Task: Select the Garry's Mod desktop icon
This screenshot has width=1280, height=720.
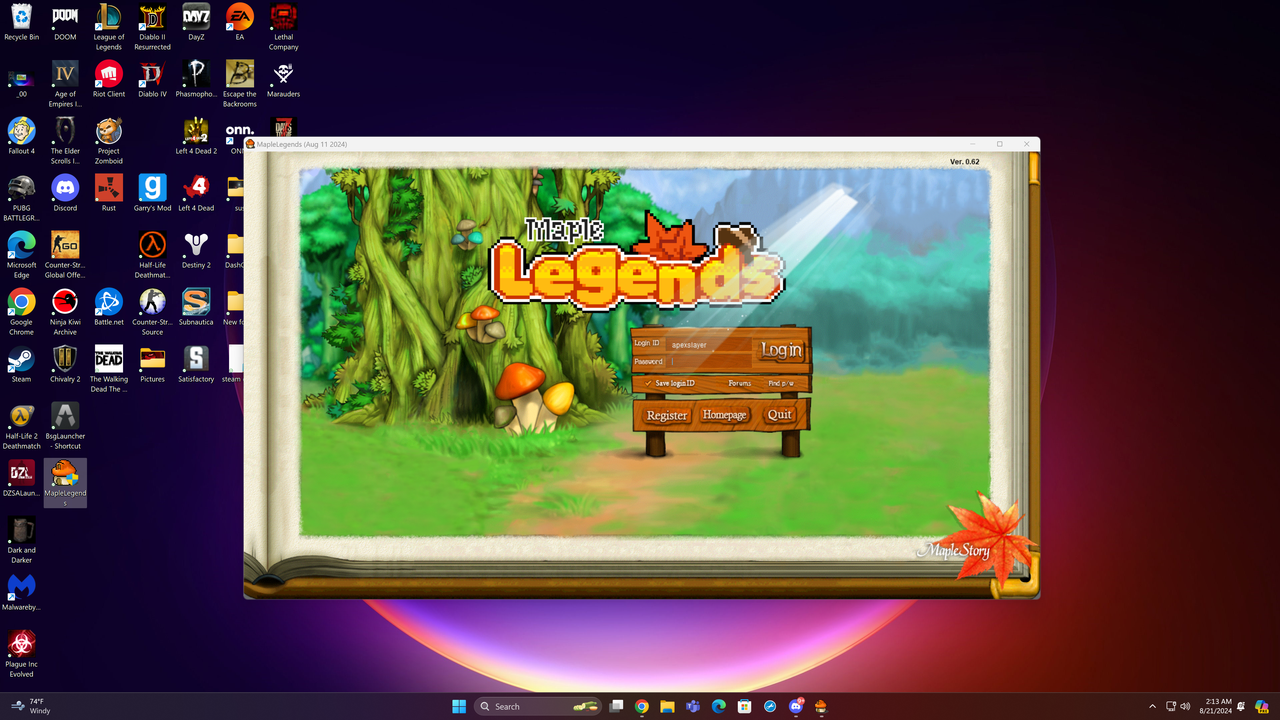Action: (x=152, y=194)
